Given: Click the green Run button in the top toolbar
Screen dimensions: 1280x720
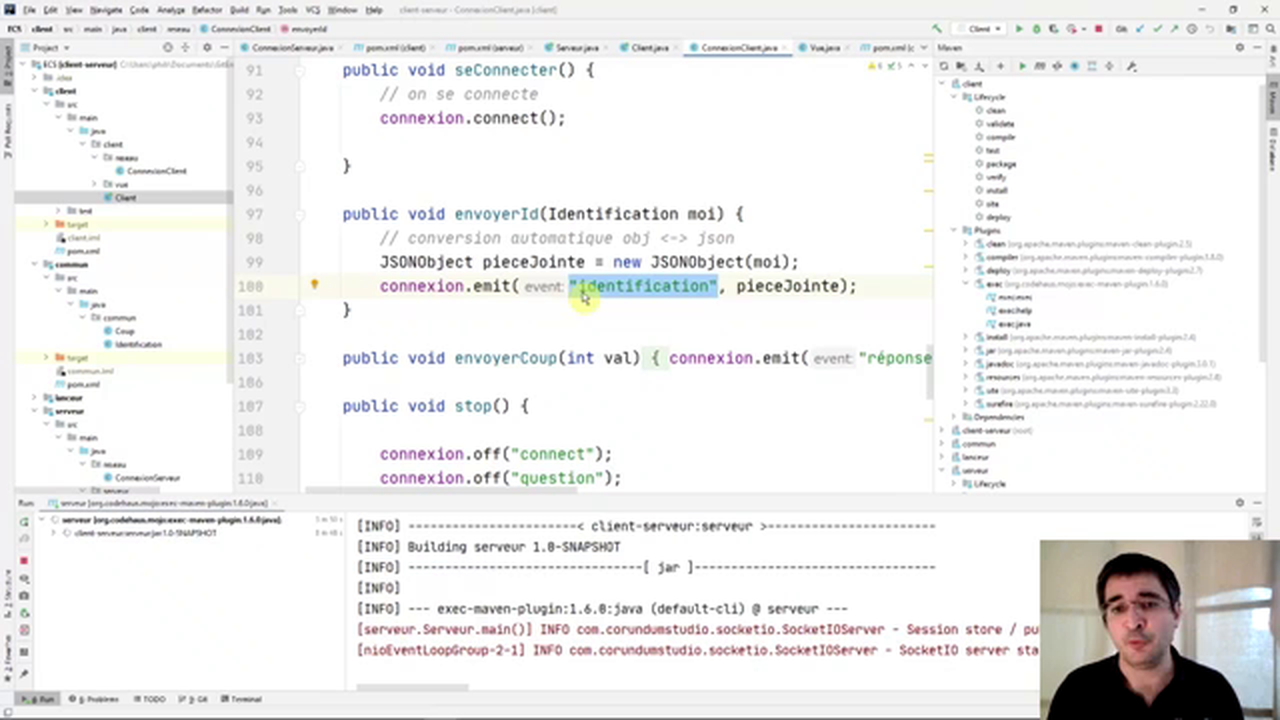Looking at the screenshot, I should pyautogui.click(x=1019, y=29).
